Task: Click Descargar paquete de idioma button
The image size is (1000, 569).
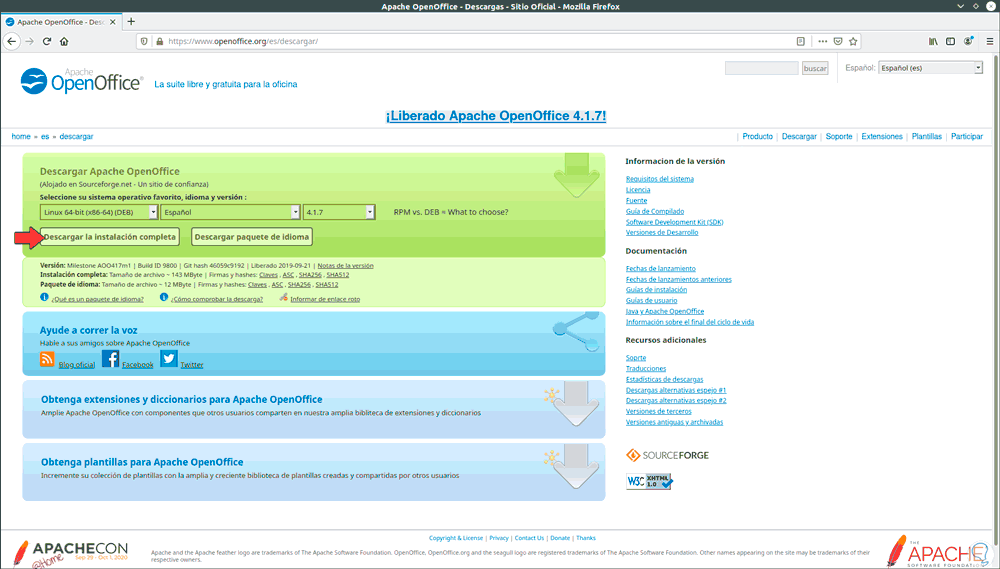Action: click(x=252, y=237)
